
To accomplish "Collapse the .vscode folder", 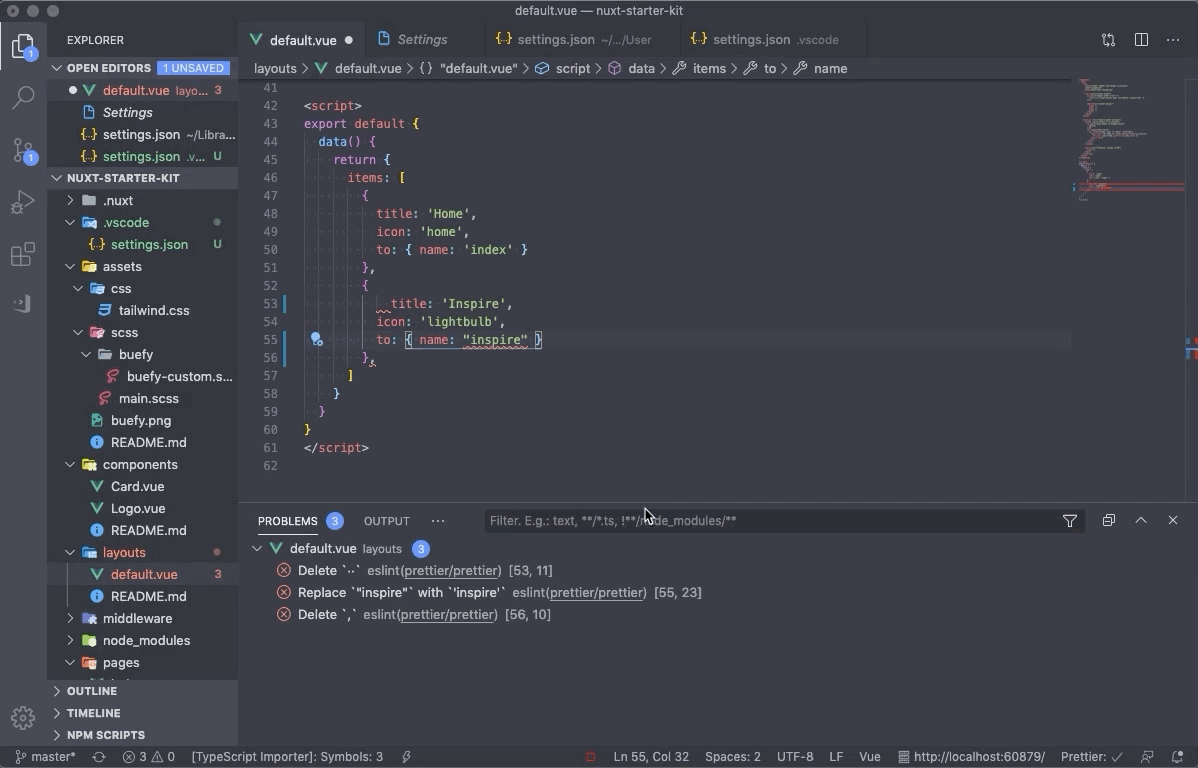I will pyautogui.click(x=126, y=222).
